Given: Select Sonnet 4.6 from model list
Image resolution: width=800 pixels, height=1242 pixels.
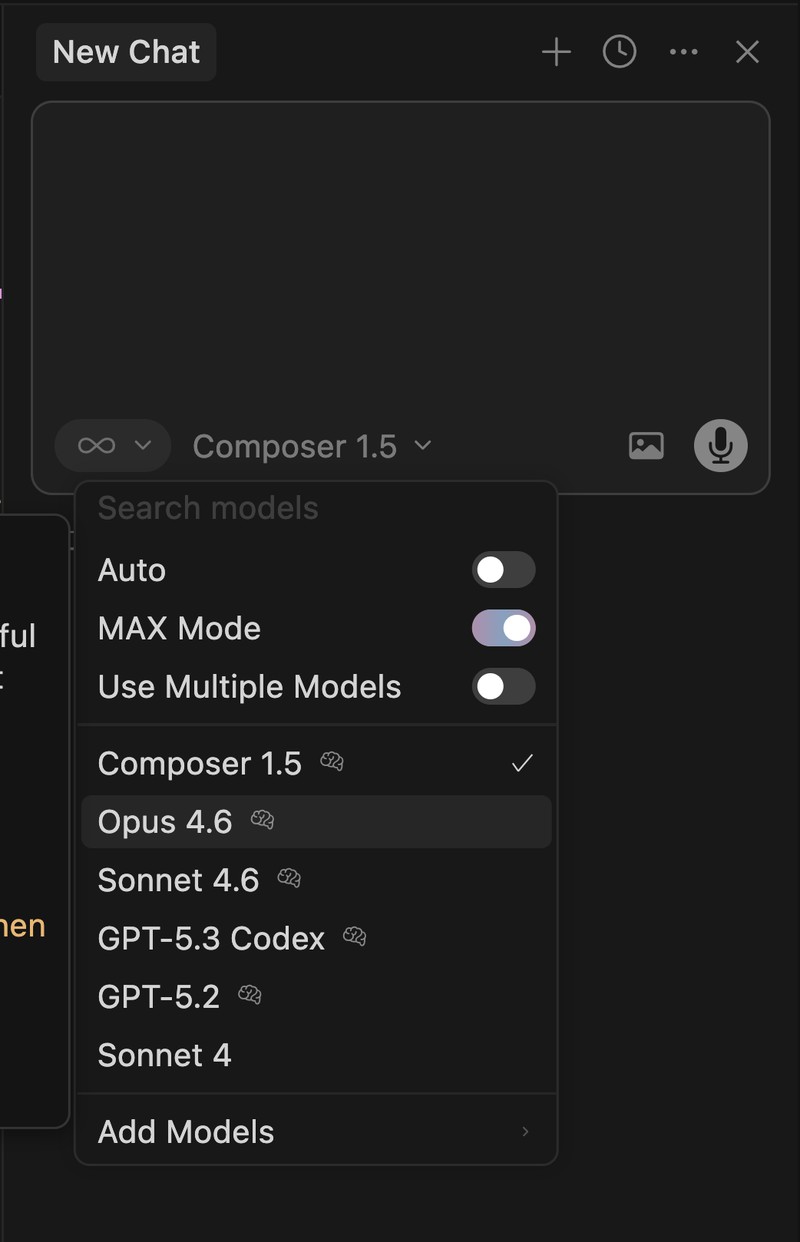Looking at the screenshot, I should (179, 880).
